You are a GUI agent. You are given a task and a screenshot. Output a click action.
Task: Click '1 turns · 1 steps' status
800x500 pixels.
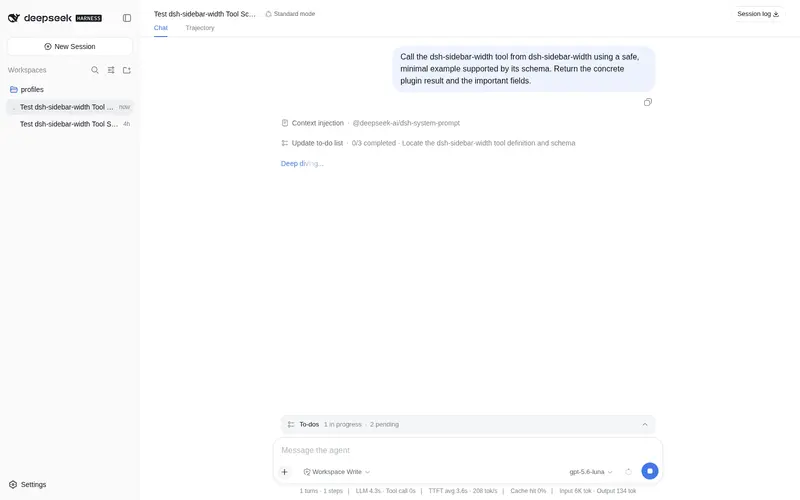(321, 491)
